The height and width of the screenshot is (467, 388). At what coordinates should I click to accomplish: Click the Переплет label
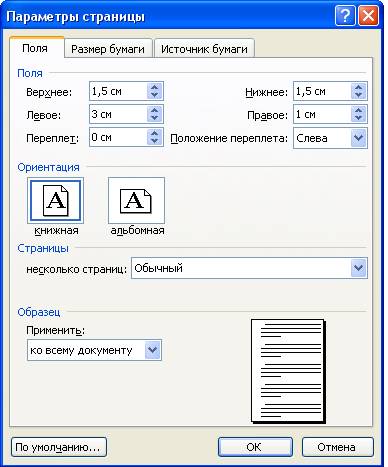tap(53, 138)
